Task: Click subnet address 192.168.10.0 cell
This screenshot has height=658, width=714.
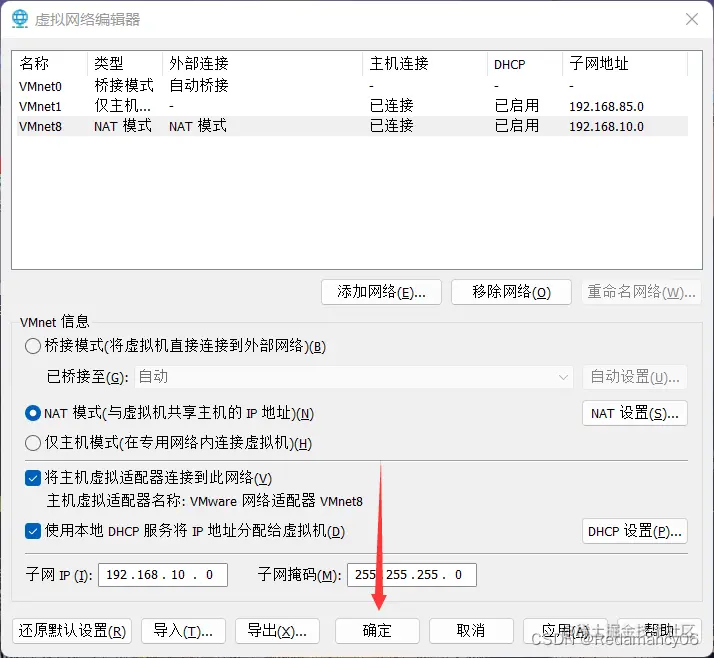Action: pos(607,127)
